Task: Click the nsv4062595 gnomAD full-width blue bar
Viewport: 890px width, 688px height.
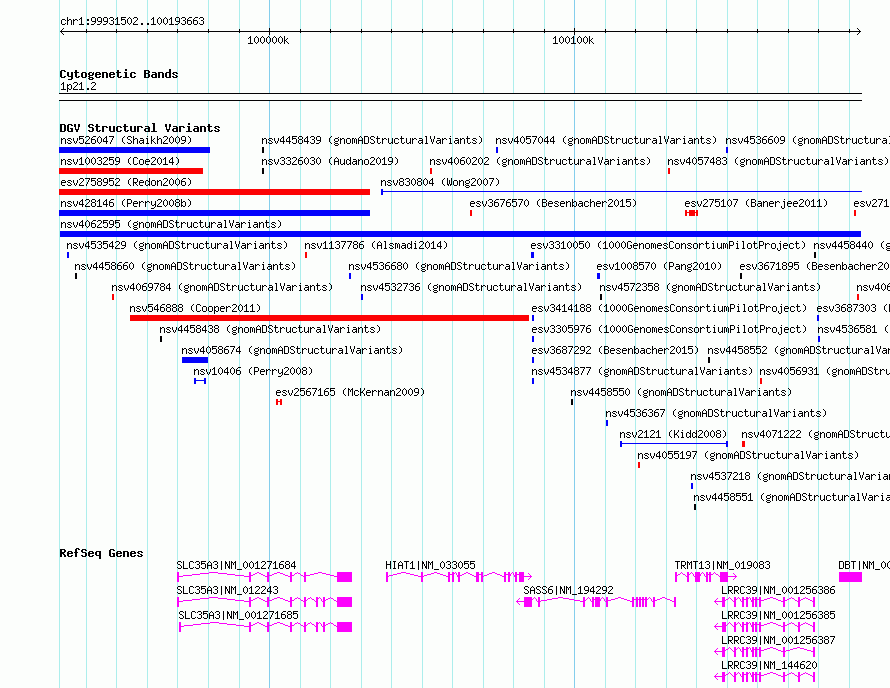Action: 460,234
